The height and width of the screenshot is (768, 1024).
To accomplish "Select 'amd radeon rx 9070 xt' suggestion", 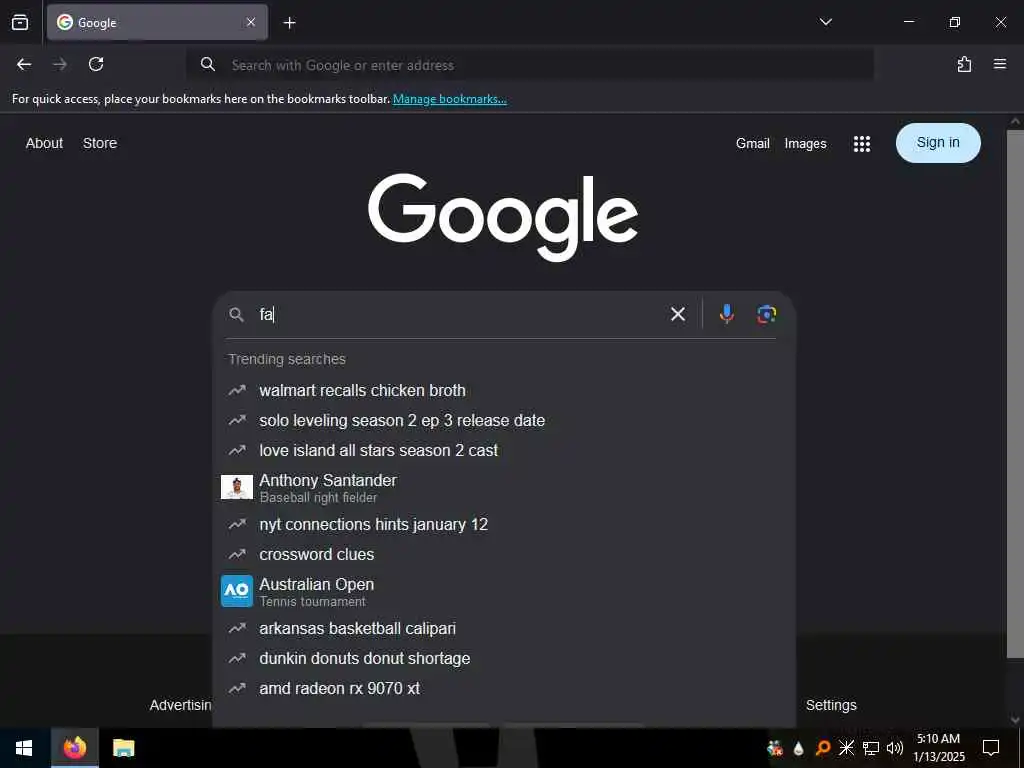I will pyautogui.click(x=504, y=688).
